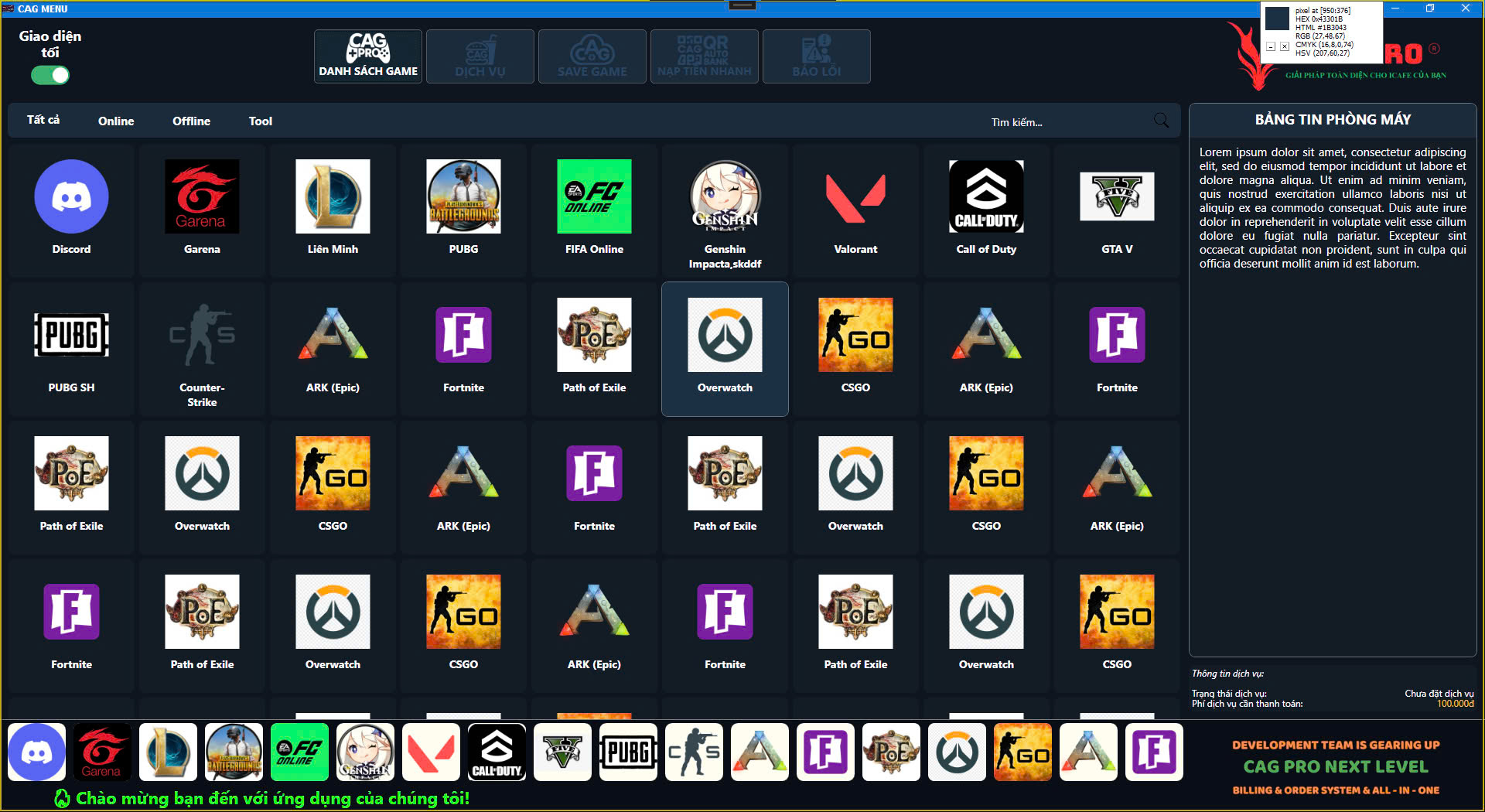Select the highlighted Overwatch tile
This screenshot has height=812, width=1485.
[x=725, y=336]
